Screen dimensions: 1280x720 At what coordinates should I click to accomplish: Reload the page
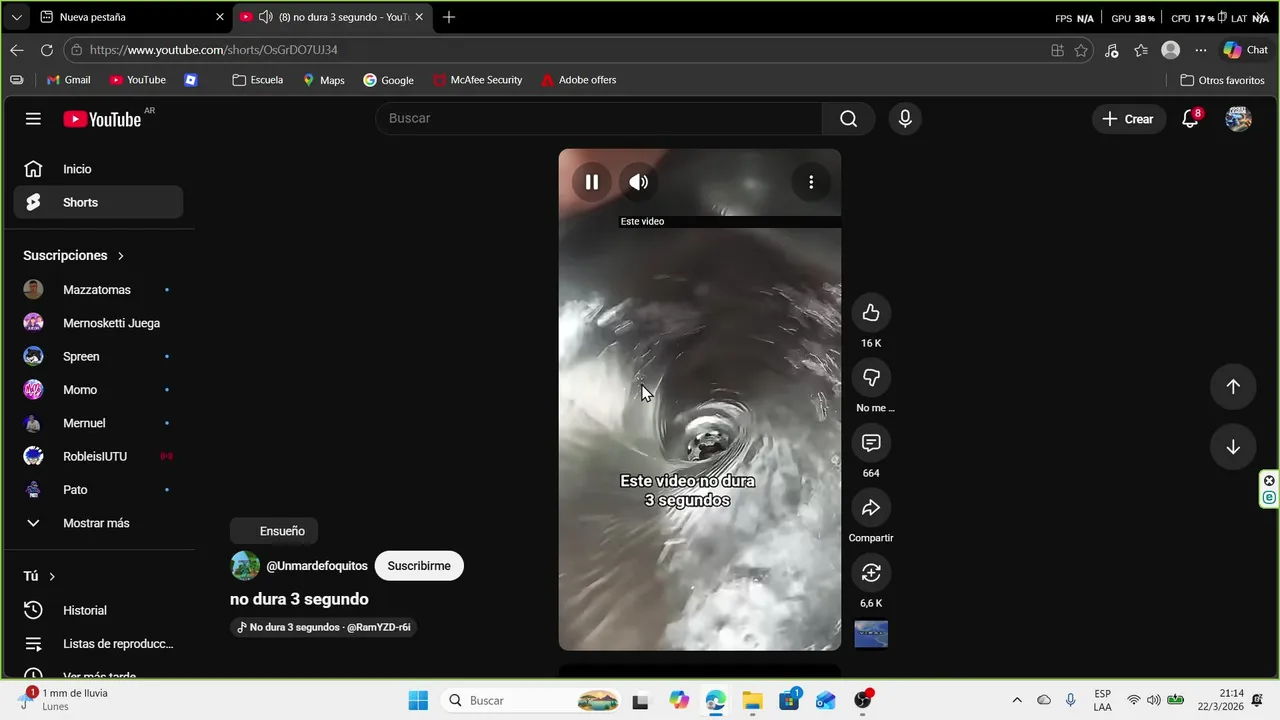pos(47,50)
